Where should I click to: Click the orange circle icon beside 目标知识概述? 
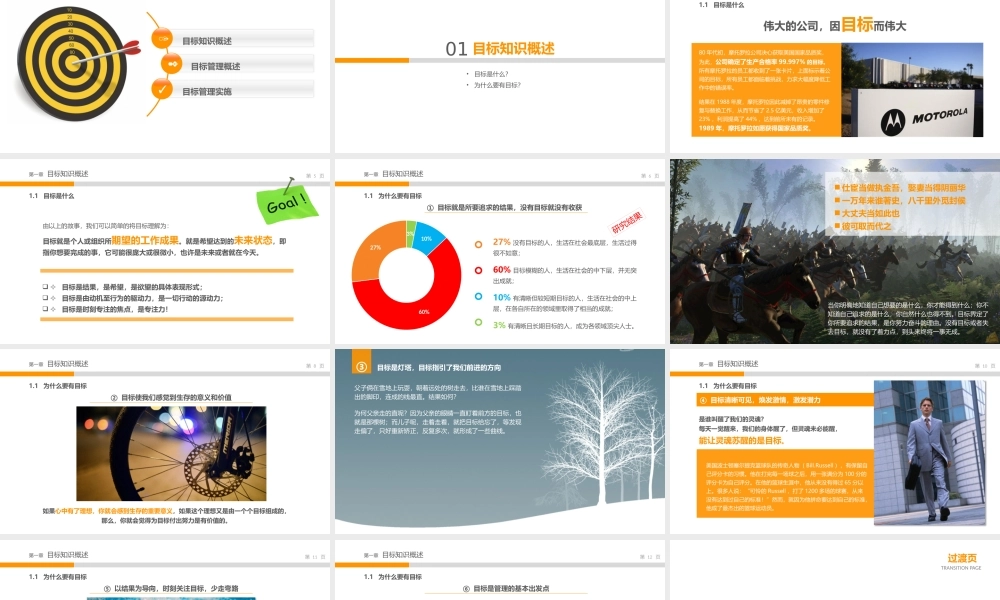click(161, 38)
